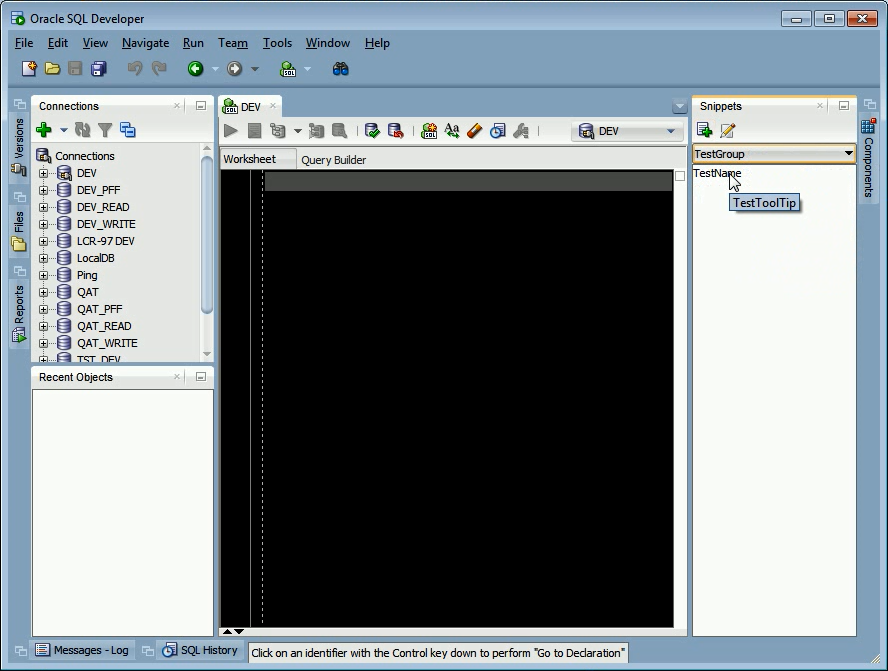This screenshot has height=671, width=888.
Task: Click the binoculars Find DB Object icon
Action: [x=340, y=69]
